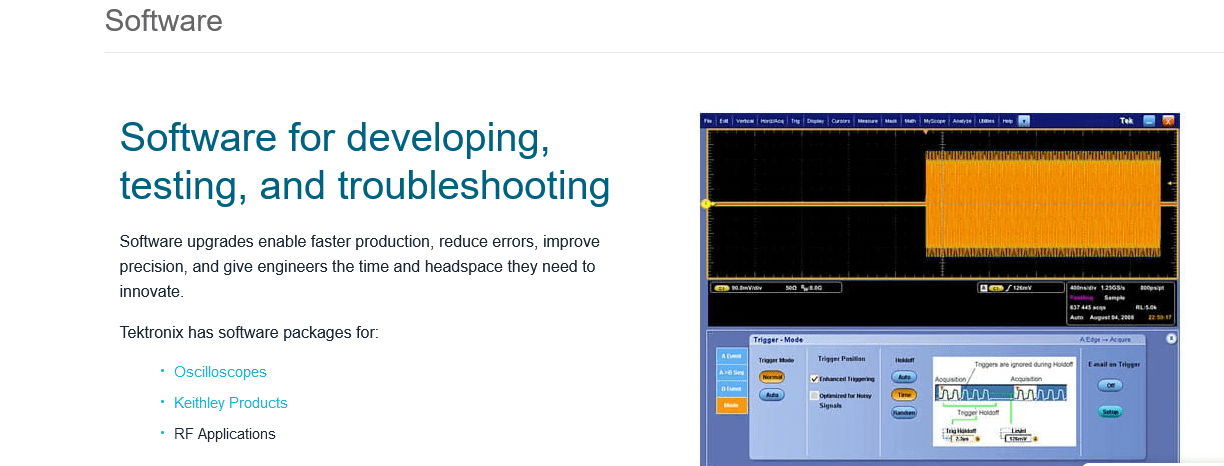Image resolution: width=1224 pixels, height=466 pixels.
Task: Open E-mail on Trigger Setup
Action: [x=1110, y=412]
